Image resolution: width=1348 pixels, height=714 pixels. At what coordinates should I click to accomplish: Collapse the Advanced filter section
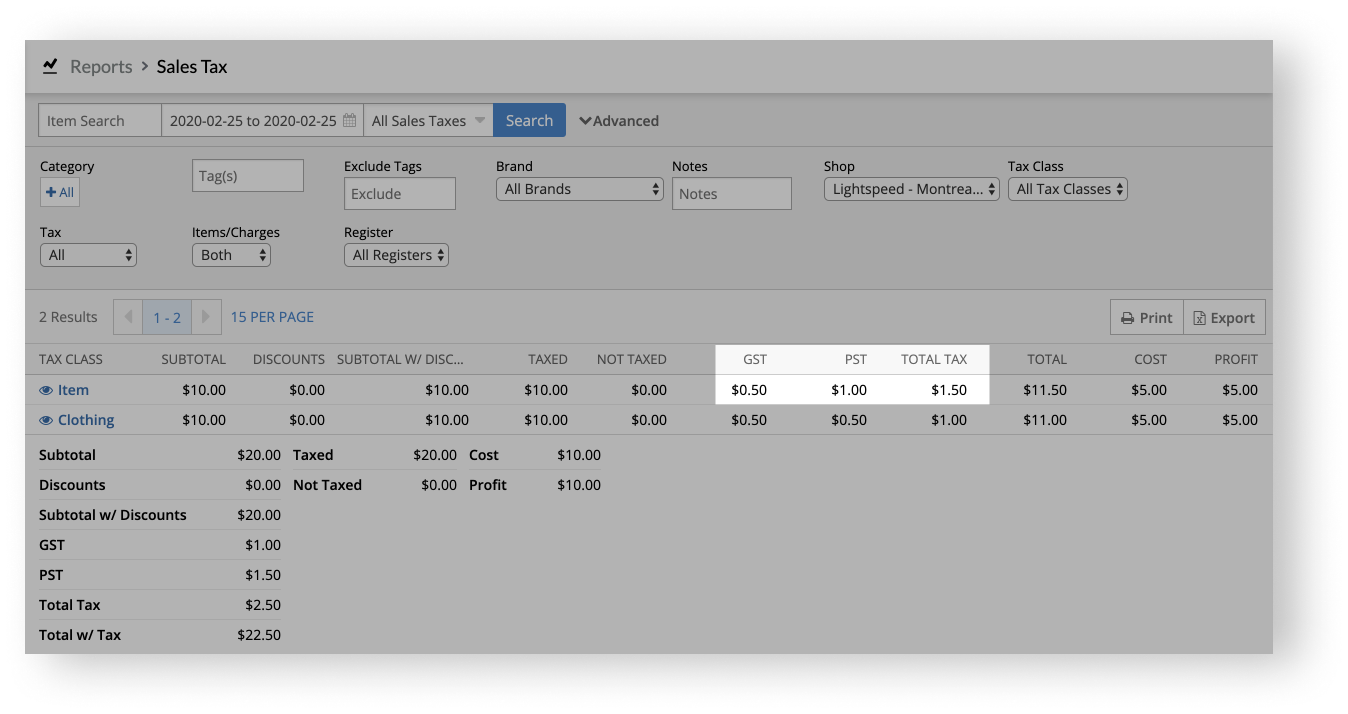tap(619, 121)
